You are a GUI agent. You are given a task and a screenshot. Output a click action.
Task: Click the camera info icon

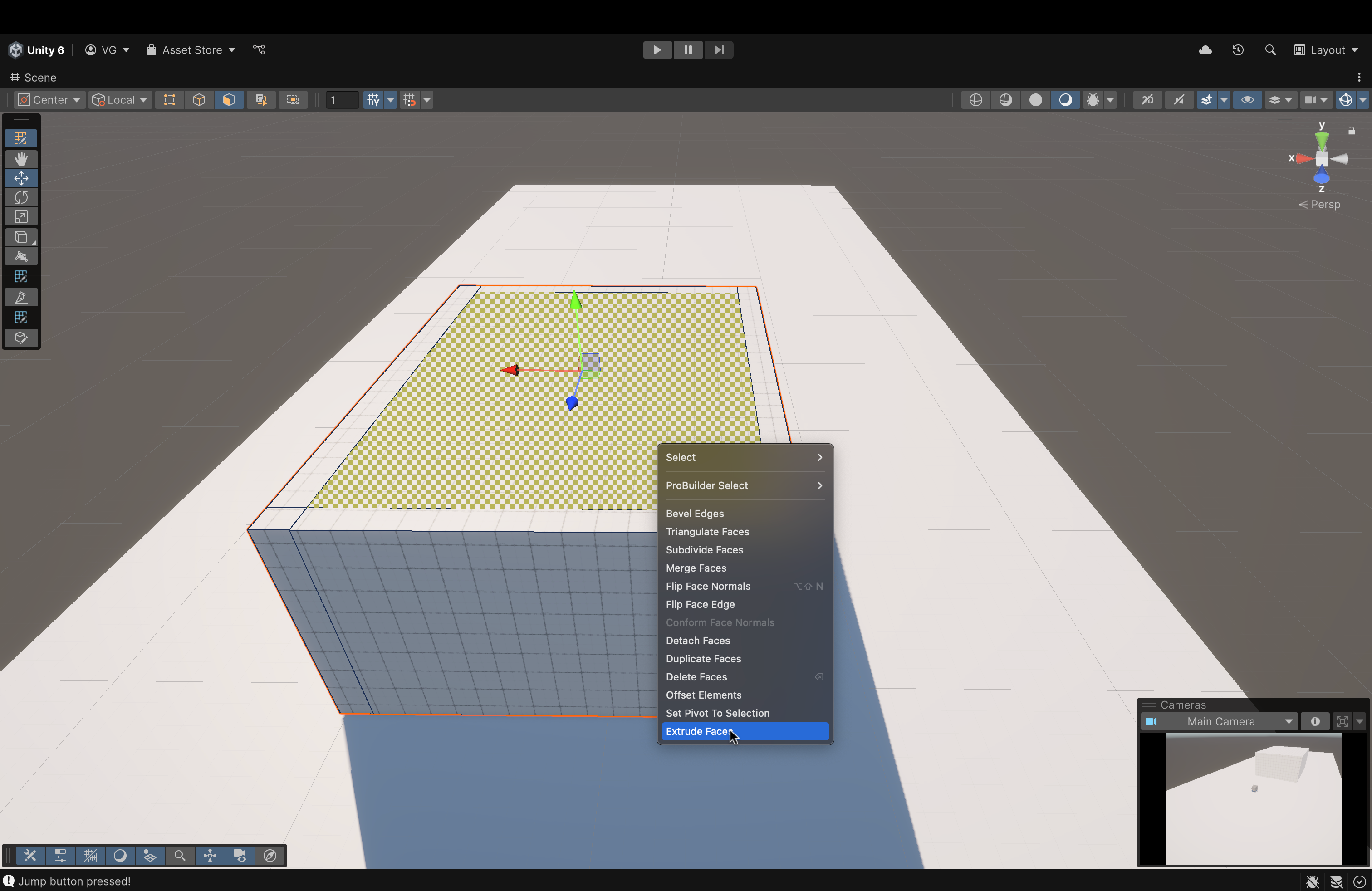(x=1315, y=721)
